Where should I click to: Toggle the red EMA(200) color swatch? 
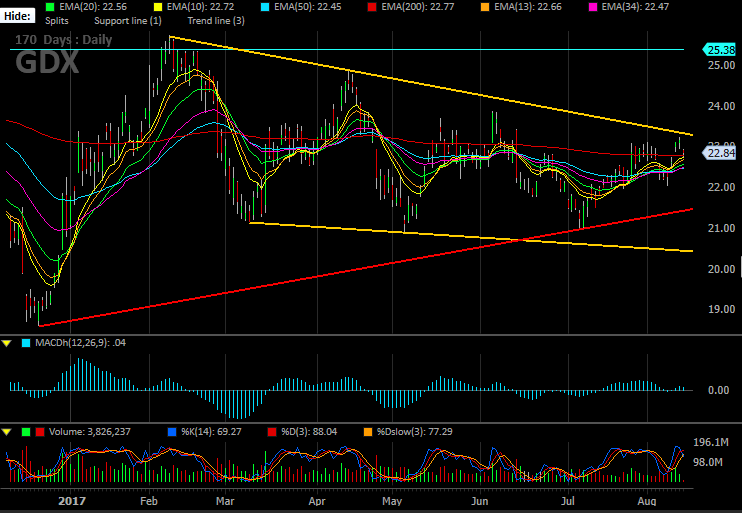point(372,7)
